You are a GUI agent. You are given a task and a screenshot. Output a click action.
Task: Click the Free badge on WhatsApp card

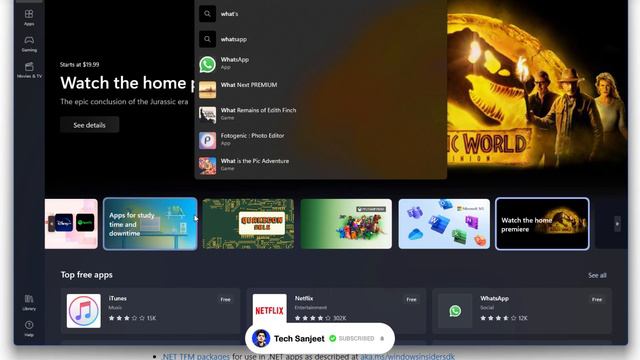pyautogui.click(x=597, y=300)
